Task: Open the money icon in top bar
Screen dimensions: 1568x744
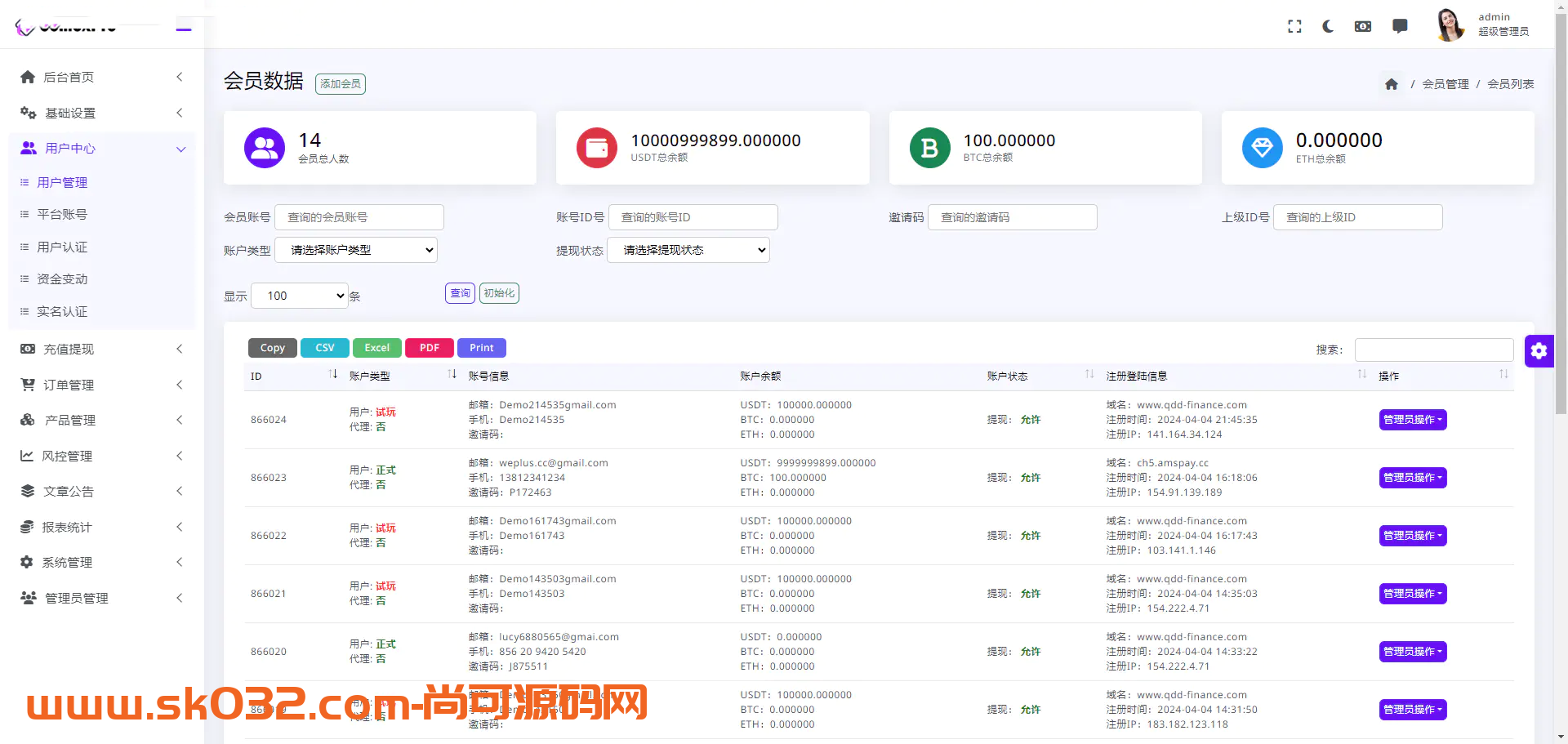Action: (1363, 26)
